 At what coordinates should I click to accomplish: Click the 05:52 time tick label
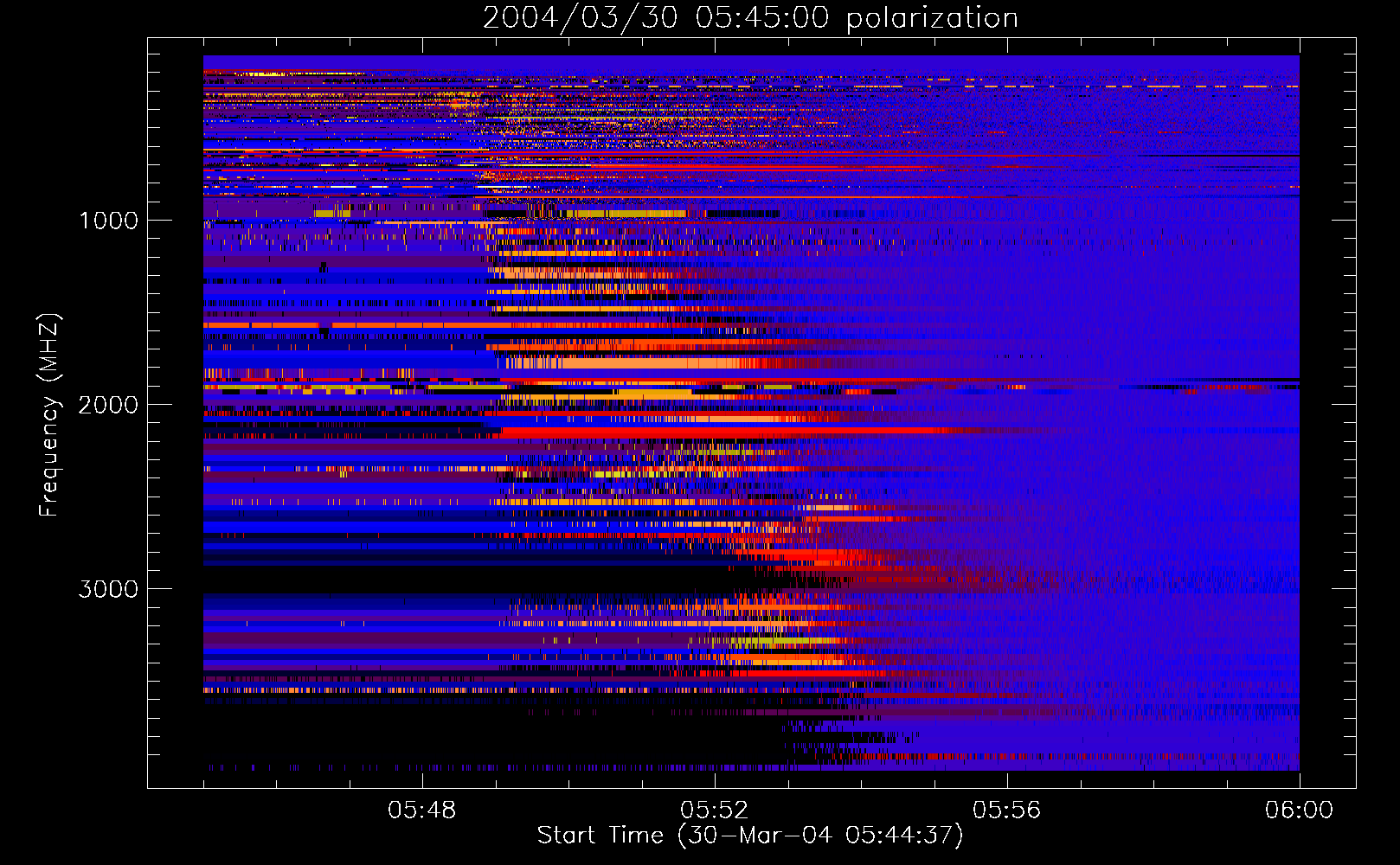pos(715,811)
